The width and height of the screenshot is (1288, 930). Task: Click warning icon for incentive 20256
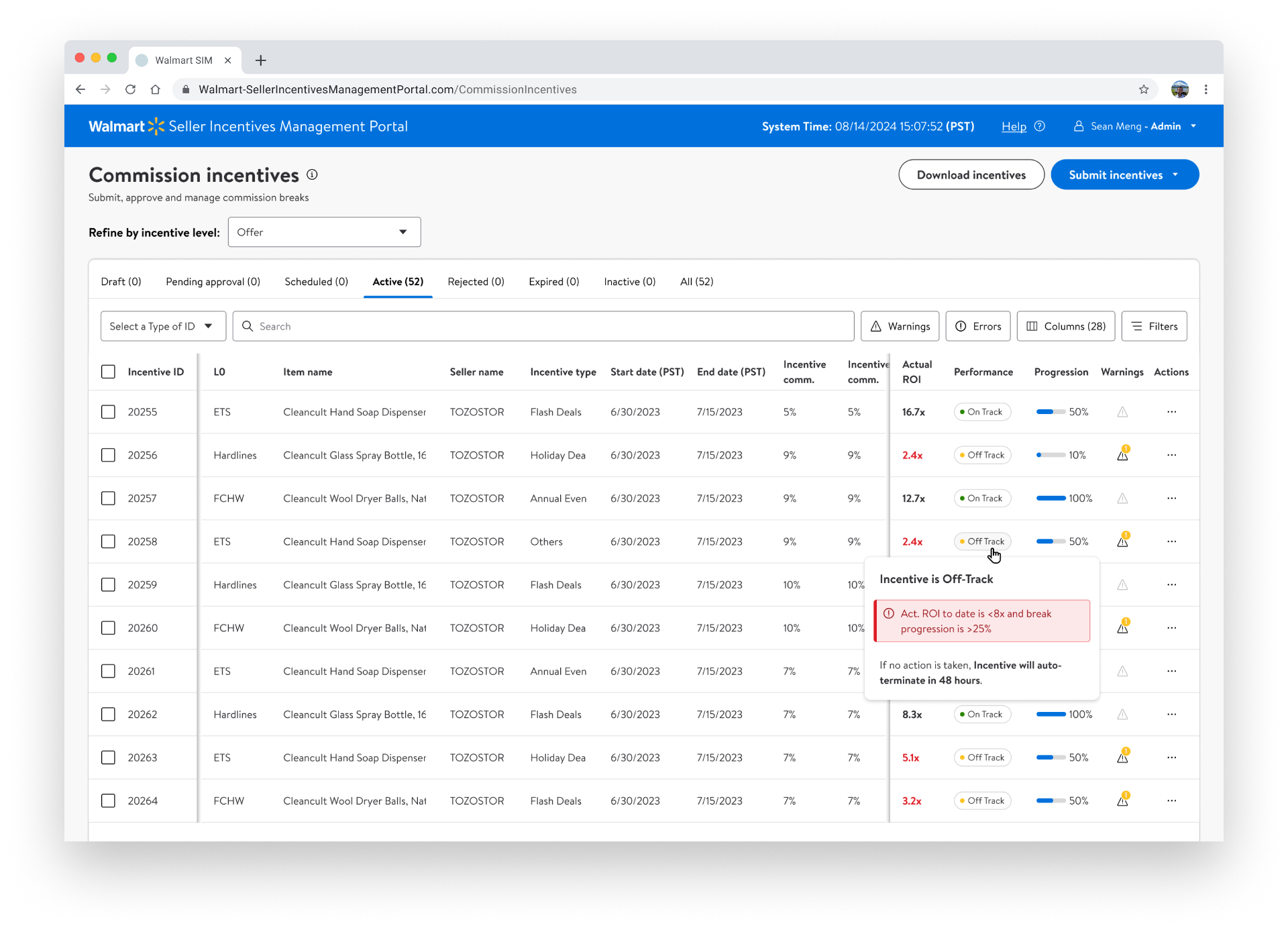tap(1123, 454)
